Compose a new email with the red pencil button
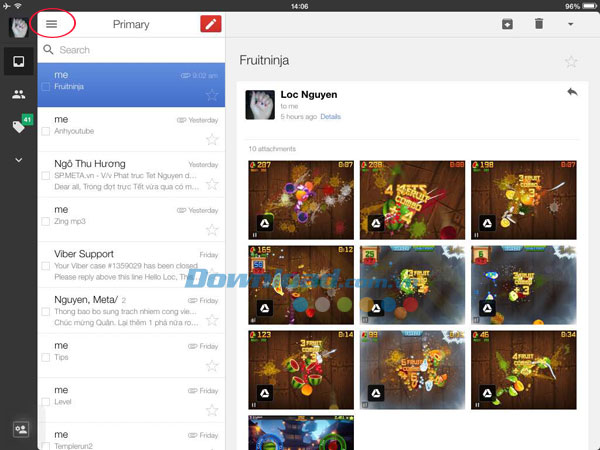The height and width of the screenshot is (450, 600). point(211,24)
